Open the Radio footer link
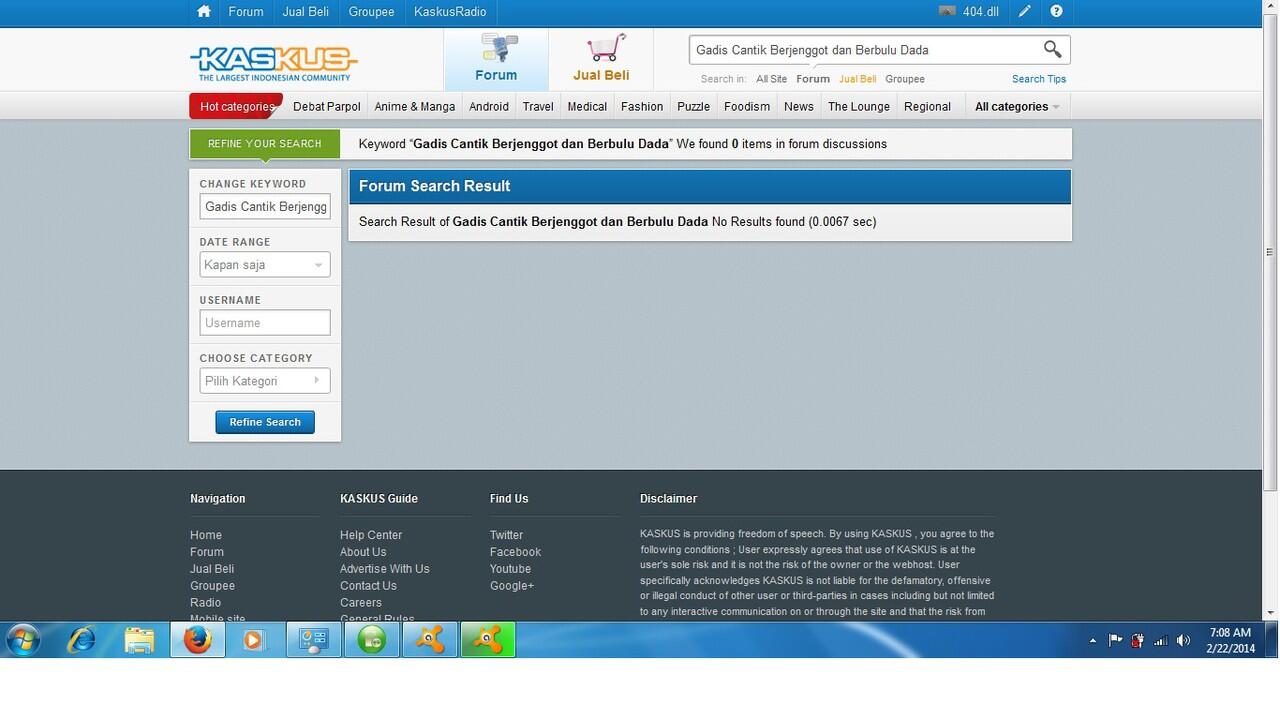 pyautogui.click(x=206, y=603)
